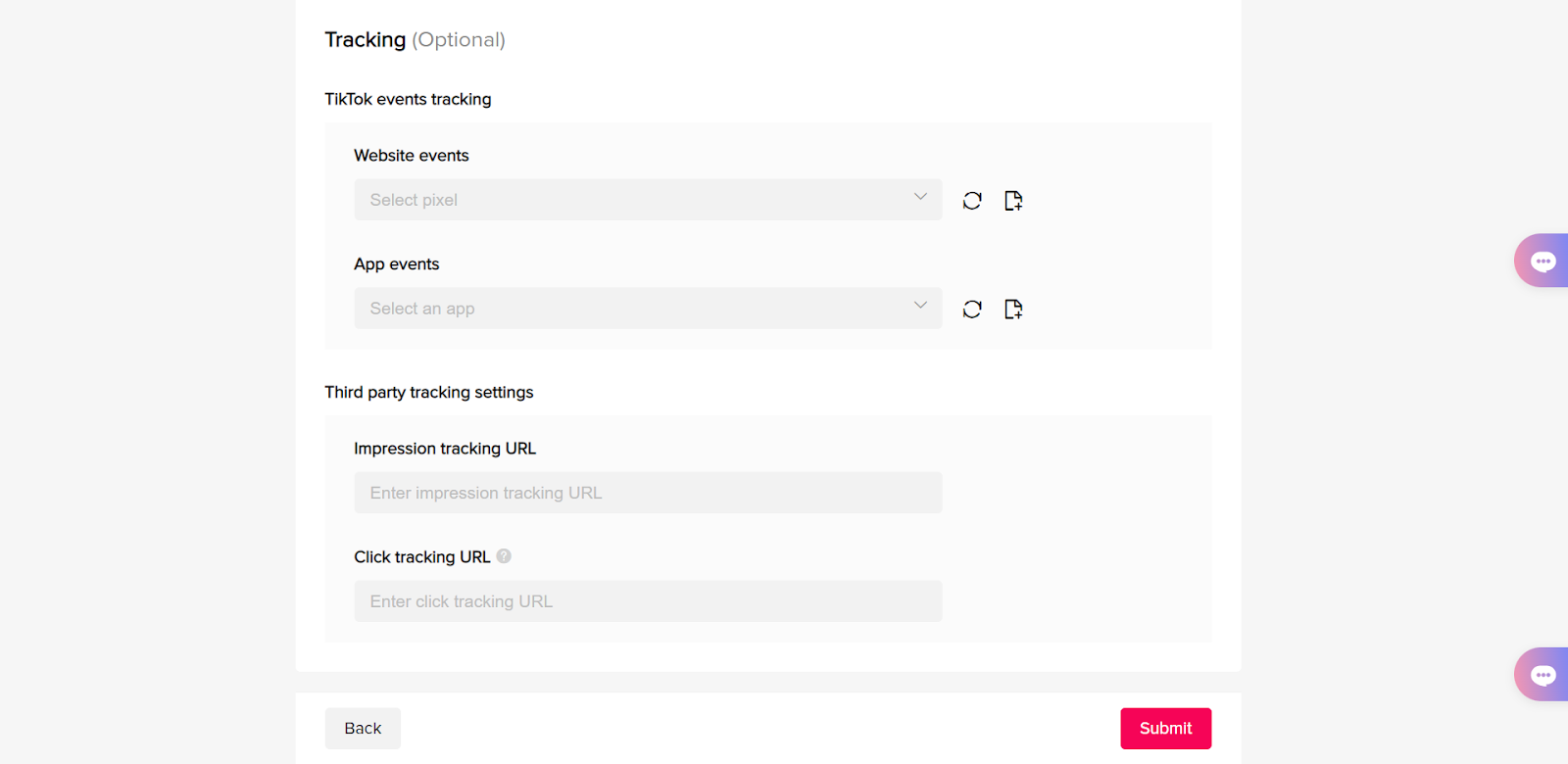The width and height of the screenshot is (1568, 764).
Task: Click the Click tracking URL field
Action: click(x=647, y=600)
